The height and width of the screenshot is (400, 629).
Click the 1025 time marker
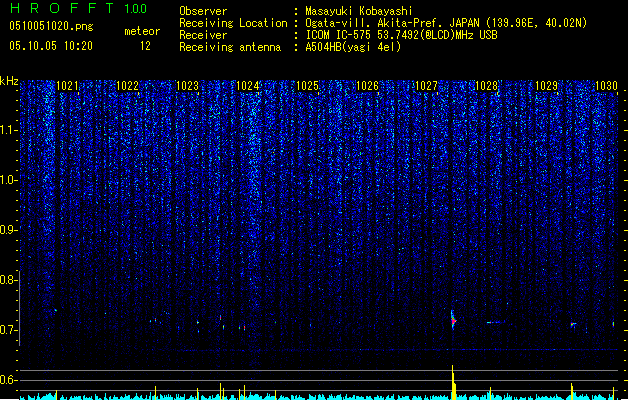pyautogui.click(x=307, y=86)
